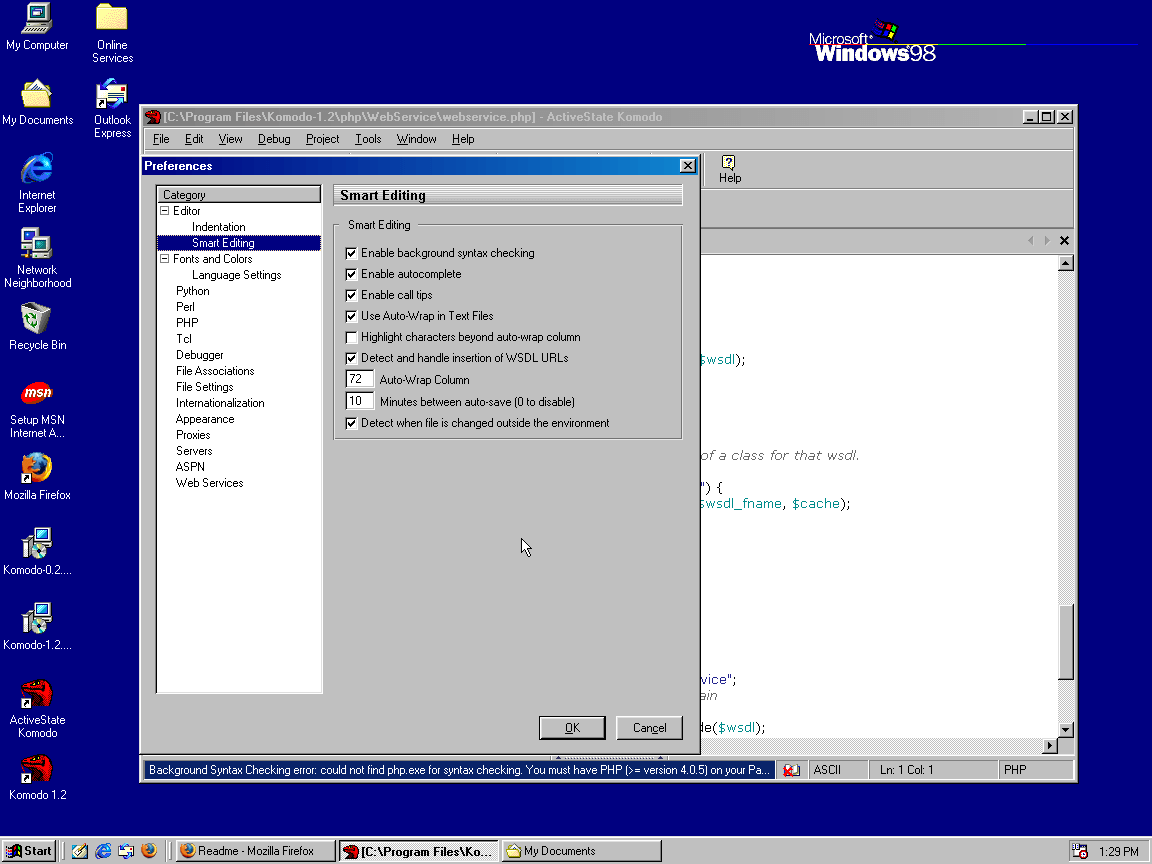Click the editor horizontal scrollbar right arrow

coord(1050,746)
